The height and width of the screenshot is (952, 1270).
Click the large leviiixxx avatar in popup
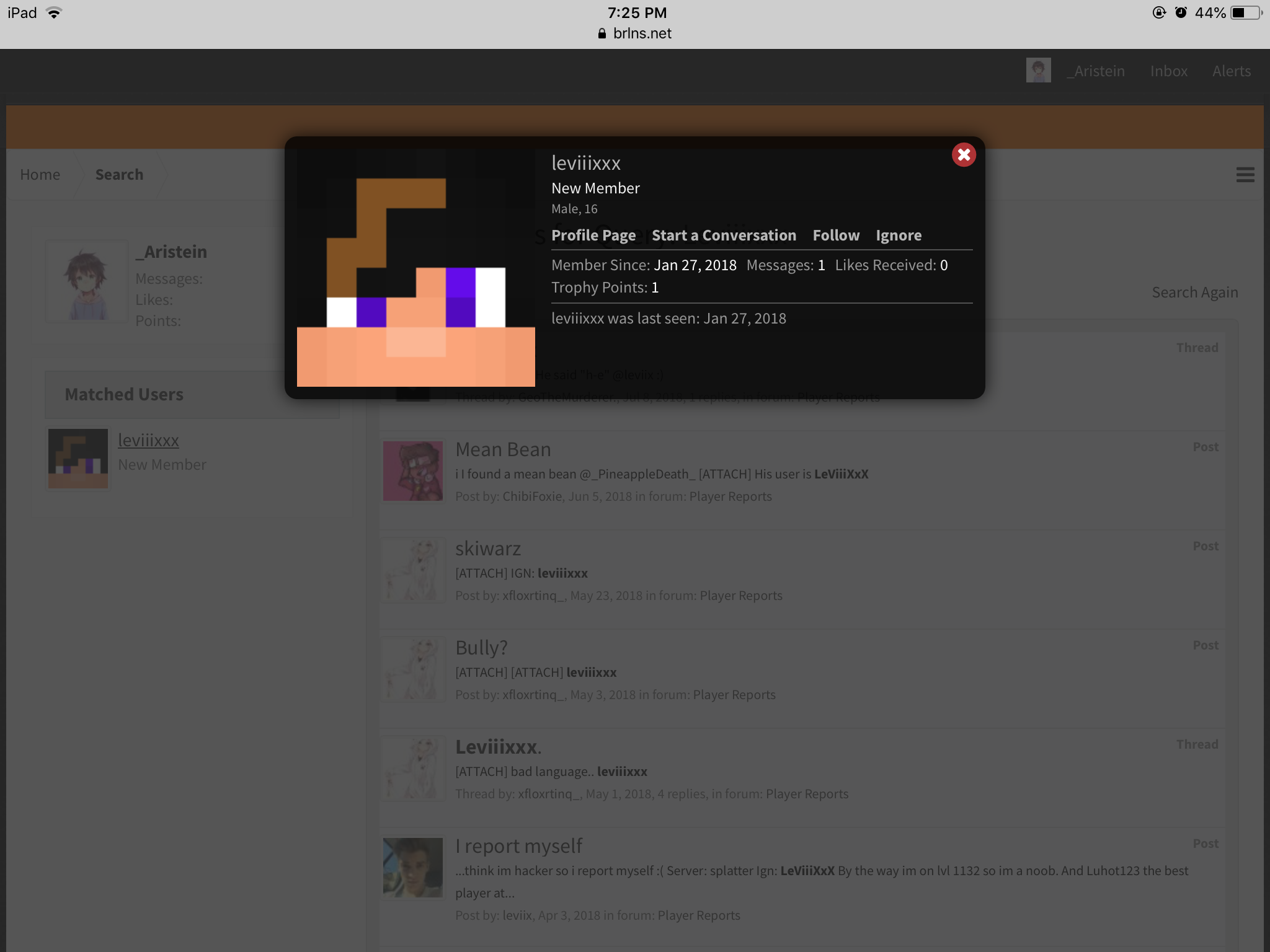tap(415, 268)
